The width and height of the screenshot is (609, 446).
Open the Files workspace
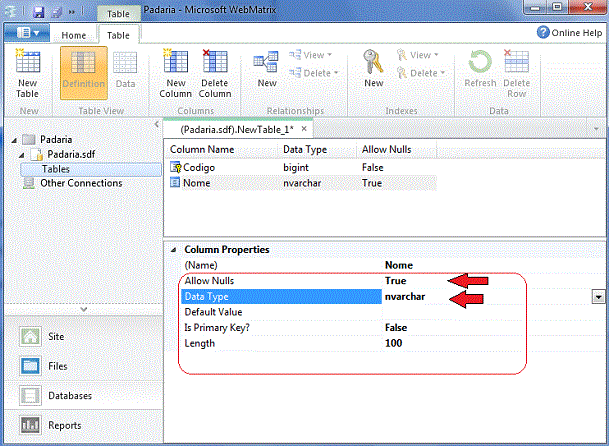tap(57, 366)
